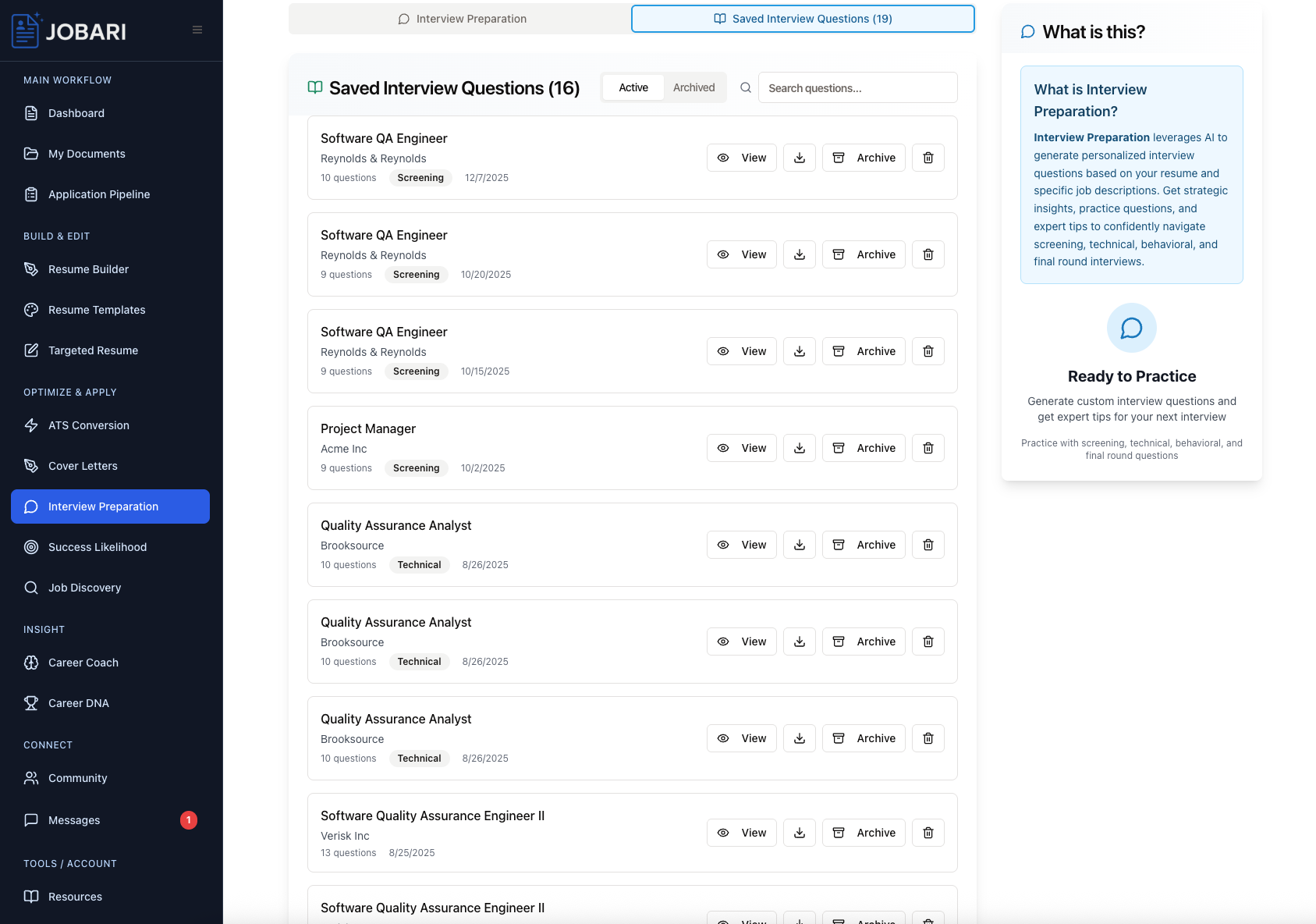This screenshot has height=924, width=1316.
Task: Open the Success Likelihood panel
Action: tap(97, 547)
